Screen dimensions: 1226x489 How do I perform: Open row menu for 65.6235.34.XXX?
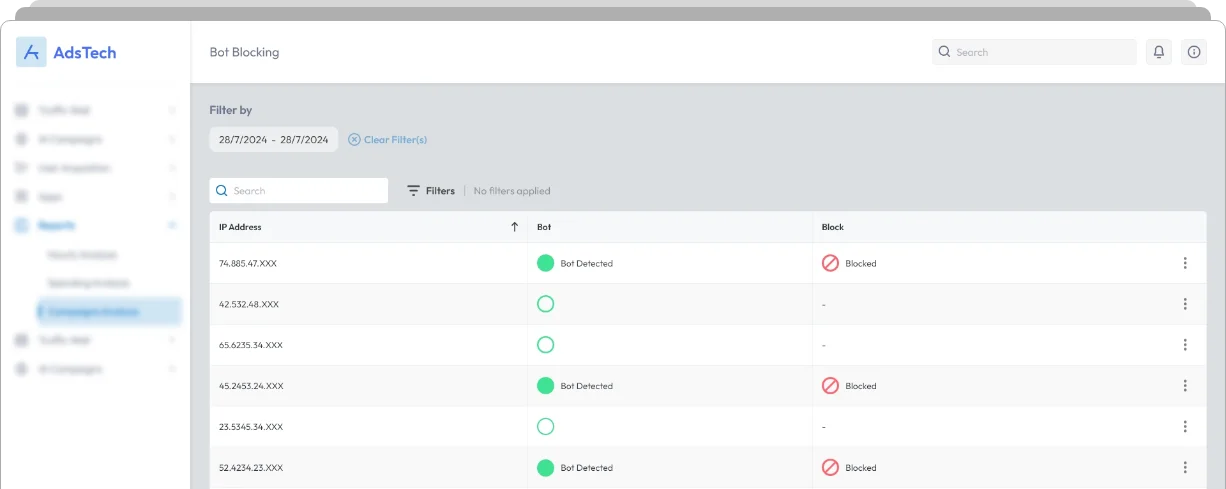point(1185,345)
